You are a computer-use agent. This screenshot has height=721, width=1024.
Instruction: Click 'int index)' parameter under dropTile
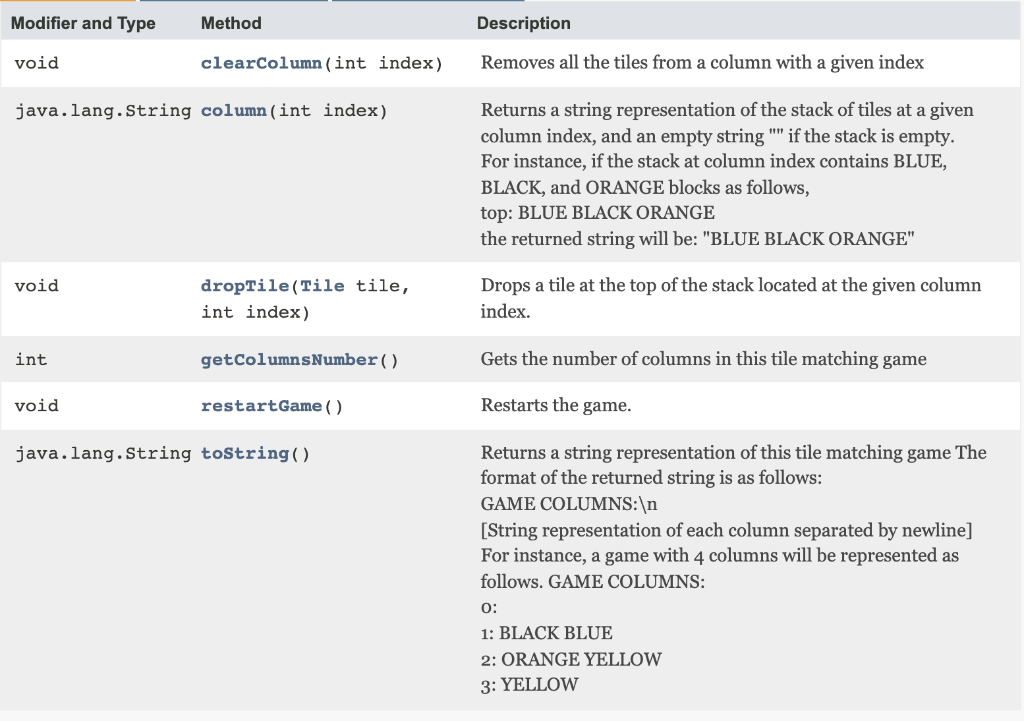[255, 313]
